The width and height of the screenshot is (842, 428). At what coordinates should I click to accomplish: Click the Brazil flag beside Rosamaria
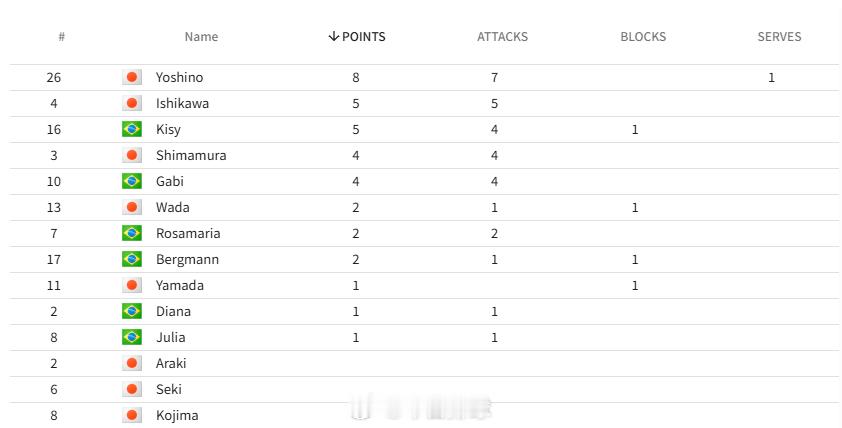[x=132, y=234]
